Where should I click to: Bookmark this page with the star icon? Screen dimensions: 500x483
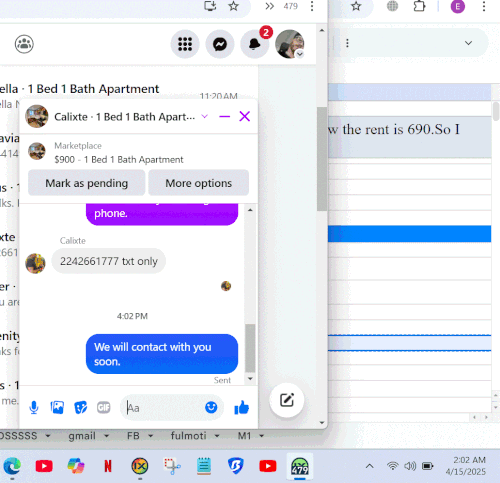[234, 6]
